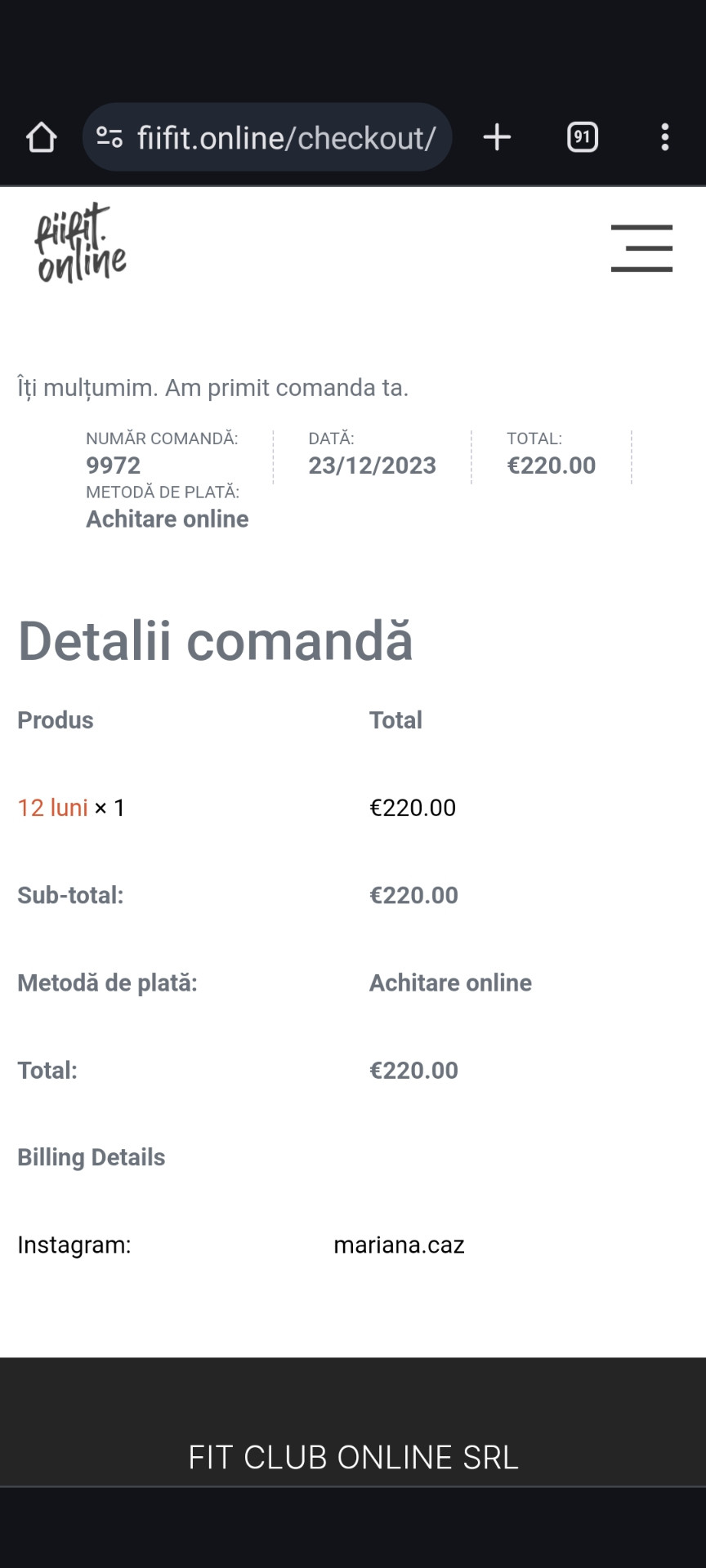Open a new tab with plus icon
Viewport: 706px width, 1568px height.
click(497, 137)
